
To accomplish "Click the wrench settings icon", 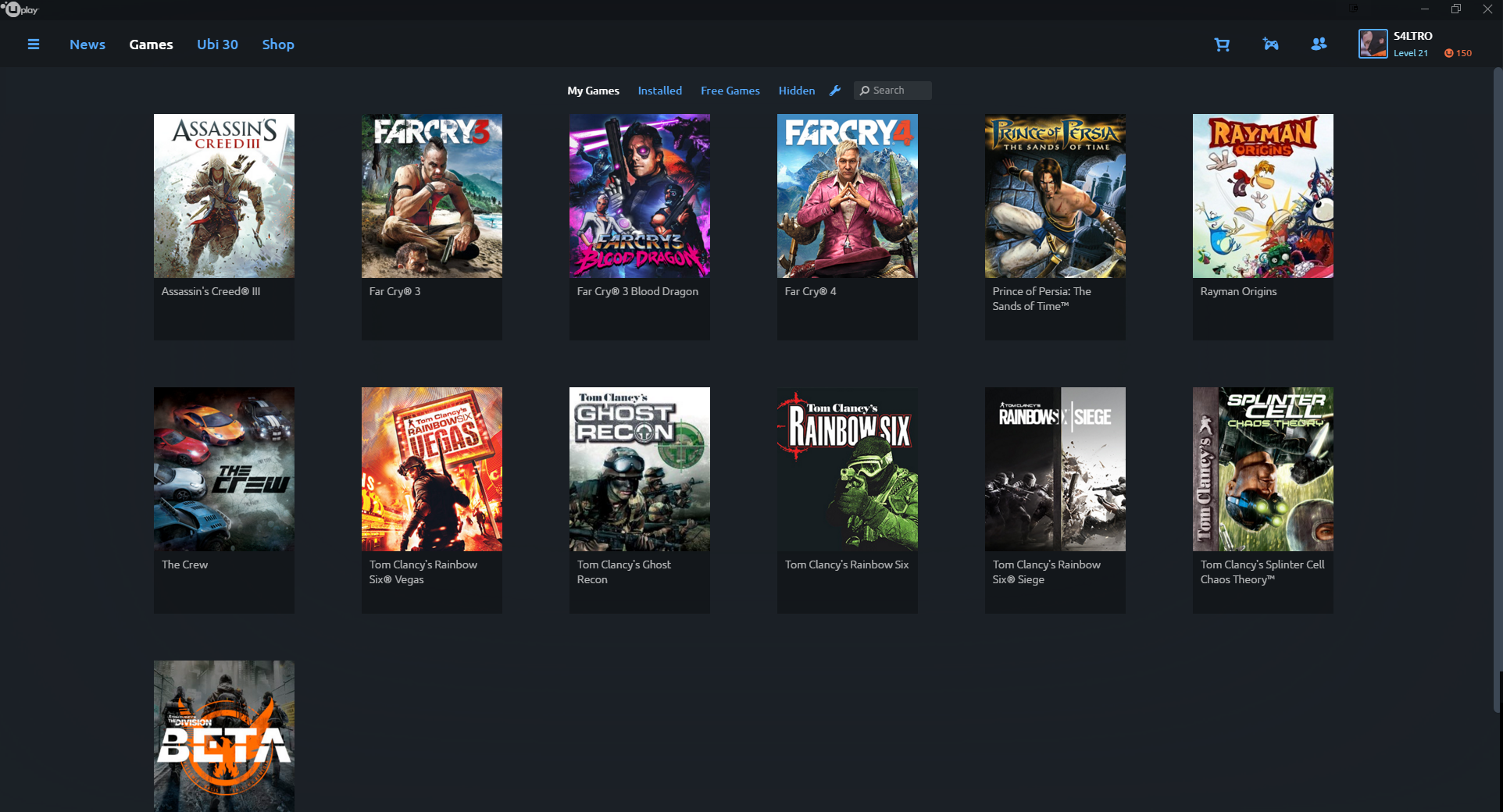I will (835, 91).
